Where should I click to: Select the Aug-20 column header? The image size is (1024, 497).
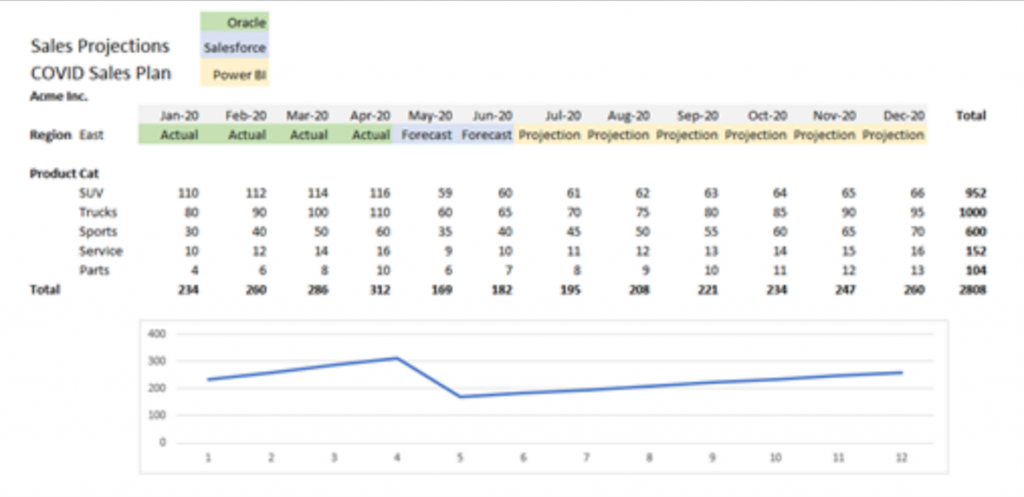click(628, 116)
